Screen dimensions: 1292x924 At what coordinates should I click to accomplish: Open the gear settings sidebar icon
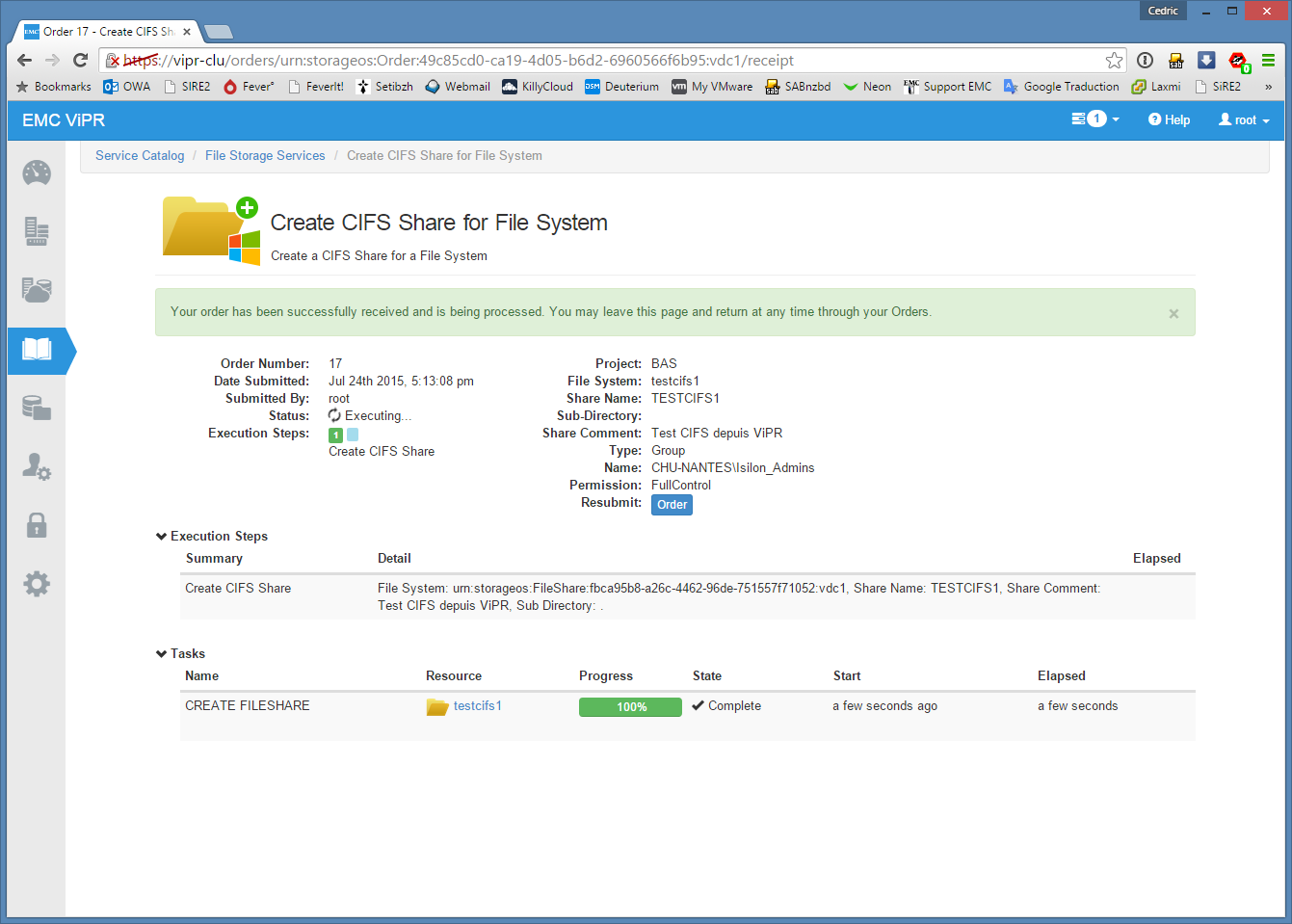tap(37, 584)
